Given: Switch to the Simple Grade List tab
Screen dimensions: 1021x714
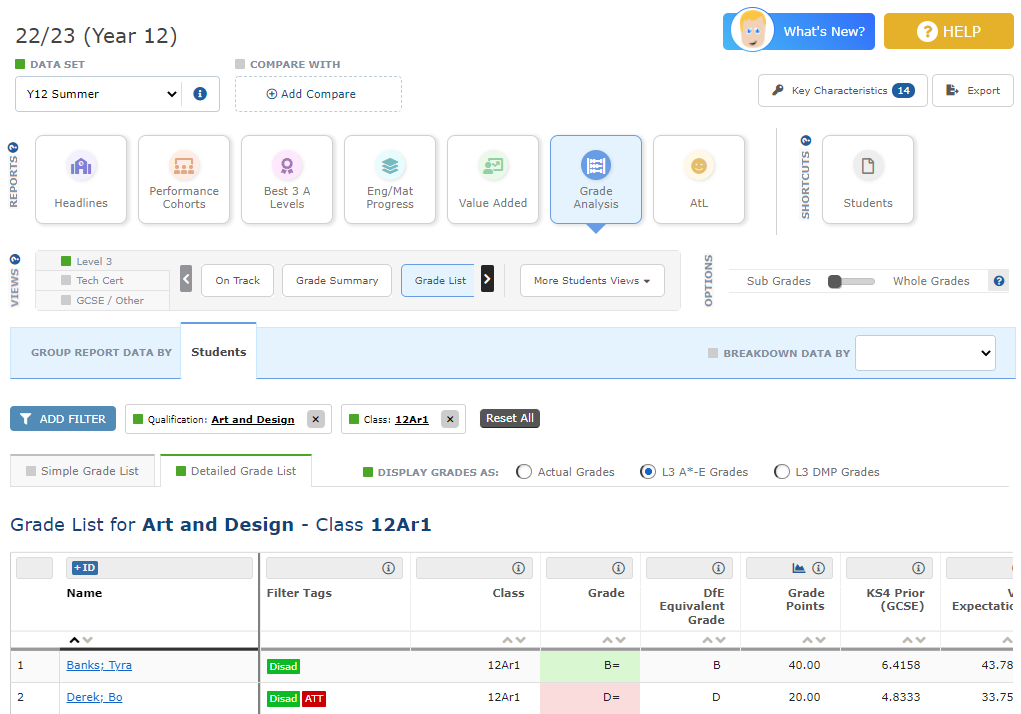Looking at the screenshot, I should tap(83, 471).
